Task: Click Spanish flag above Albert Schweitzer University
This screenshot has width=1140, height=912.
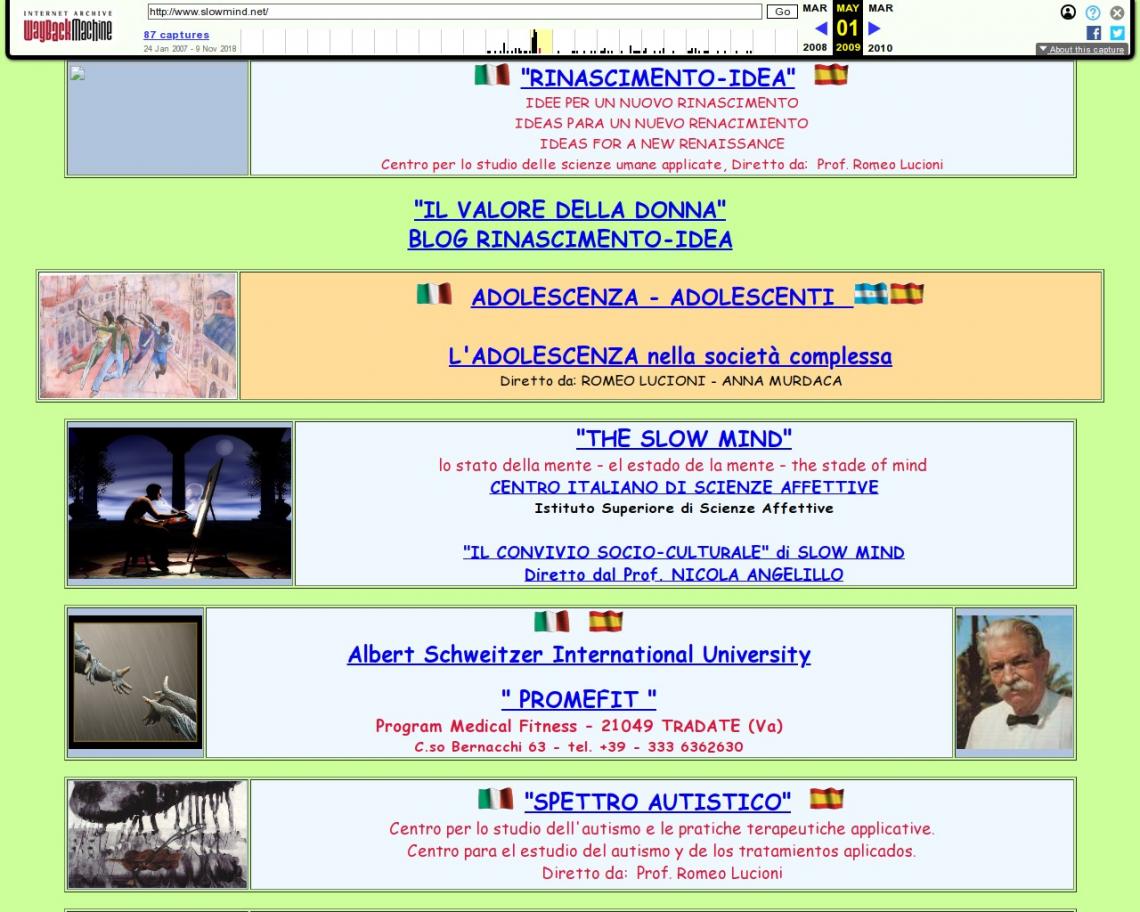Action: point(606,621)
